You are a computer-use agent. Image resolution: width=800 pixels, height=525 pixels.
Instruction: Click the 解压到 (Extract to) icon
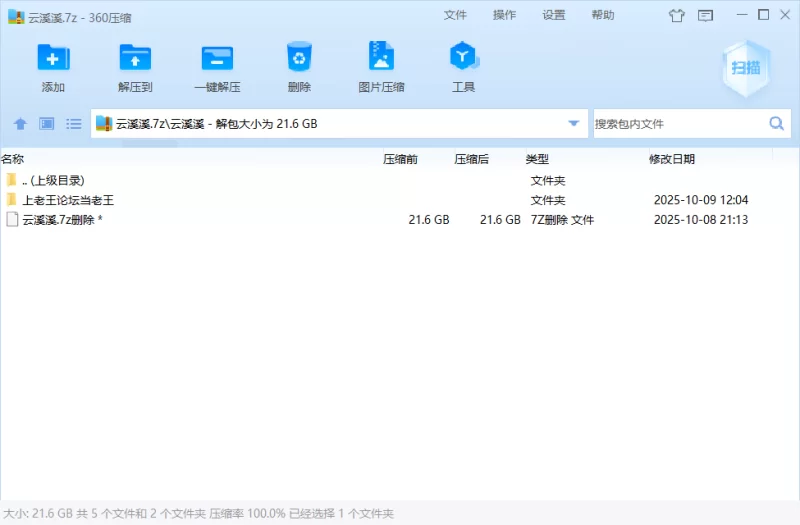(135, 58)
